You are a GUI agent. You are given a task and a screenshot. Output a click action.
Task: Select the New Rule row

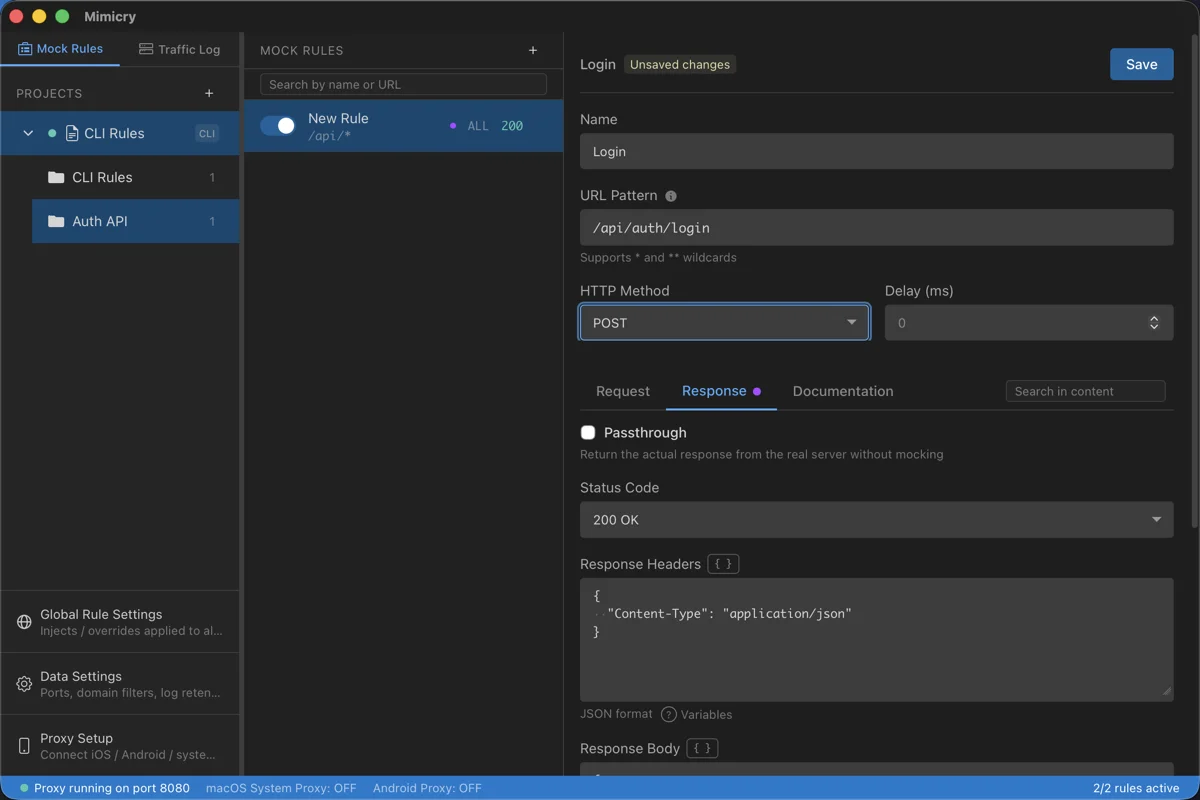point(404,125)
